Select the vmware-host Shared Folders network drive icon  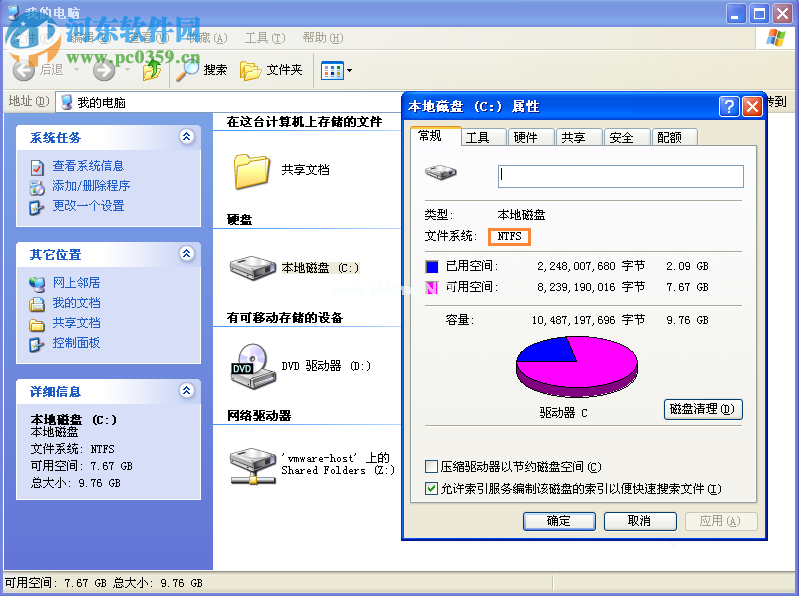click(253, 466)
